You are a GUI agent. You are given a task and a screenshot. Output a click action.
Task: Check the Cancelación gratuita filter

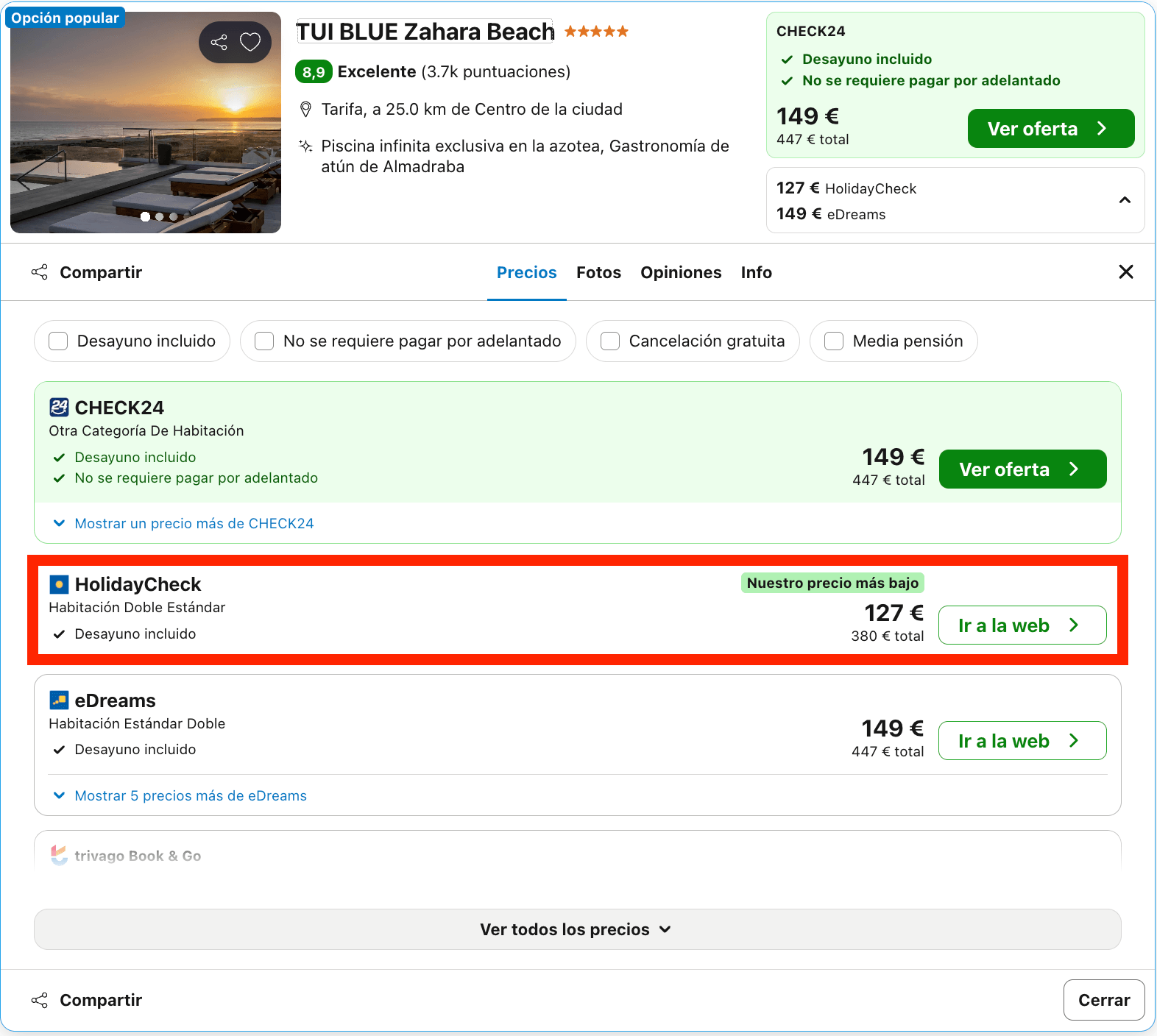pyautogui.click(x=610, y=341)
